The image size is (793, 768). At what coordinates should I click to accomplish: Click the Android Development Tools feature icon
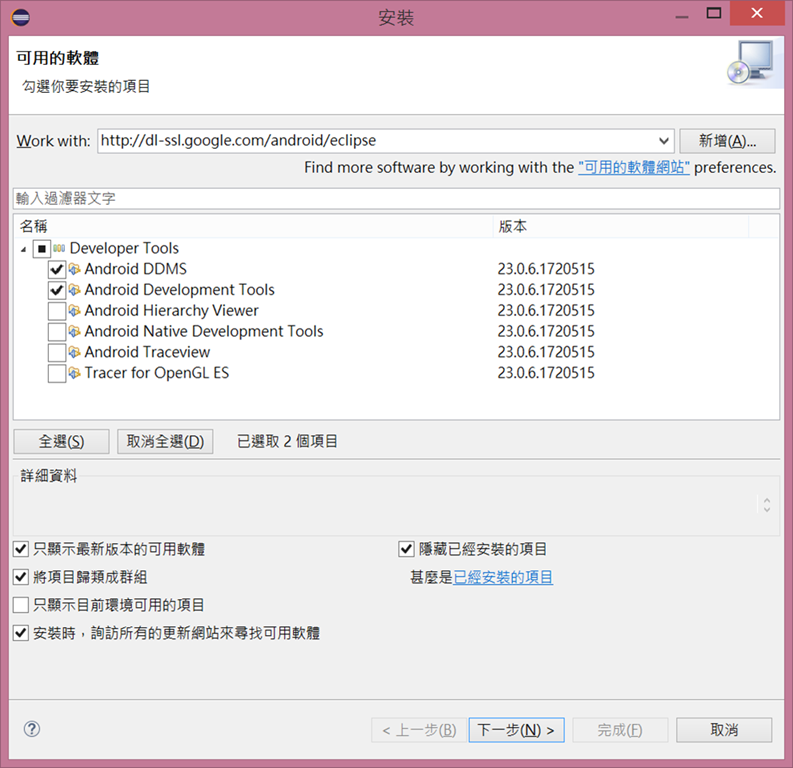[x=74, y=290]
